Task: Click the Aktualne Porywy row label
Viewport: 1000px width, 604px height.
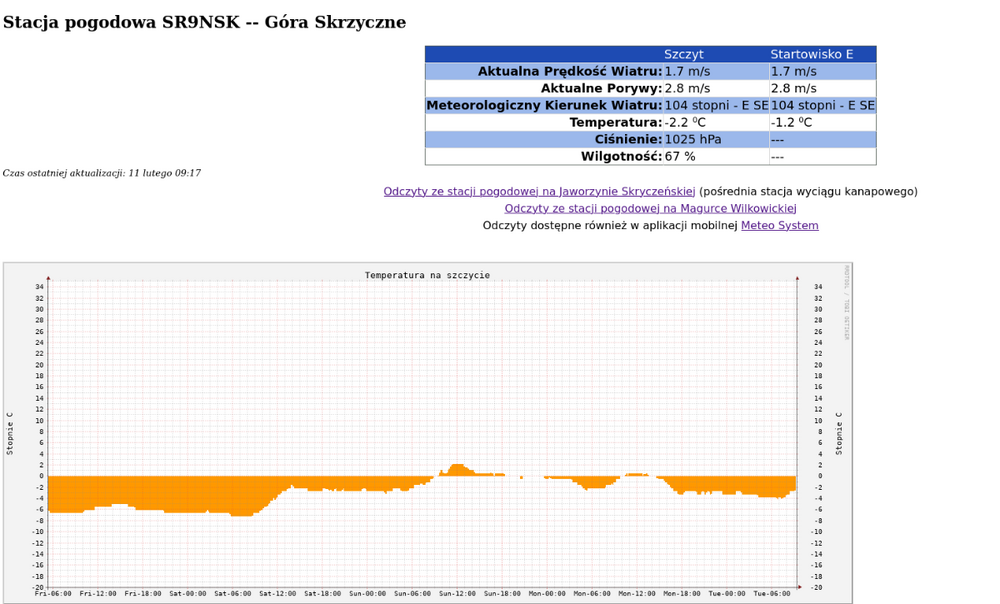Action: (601, 89)
